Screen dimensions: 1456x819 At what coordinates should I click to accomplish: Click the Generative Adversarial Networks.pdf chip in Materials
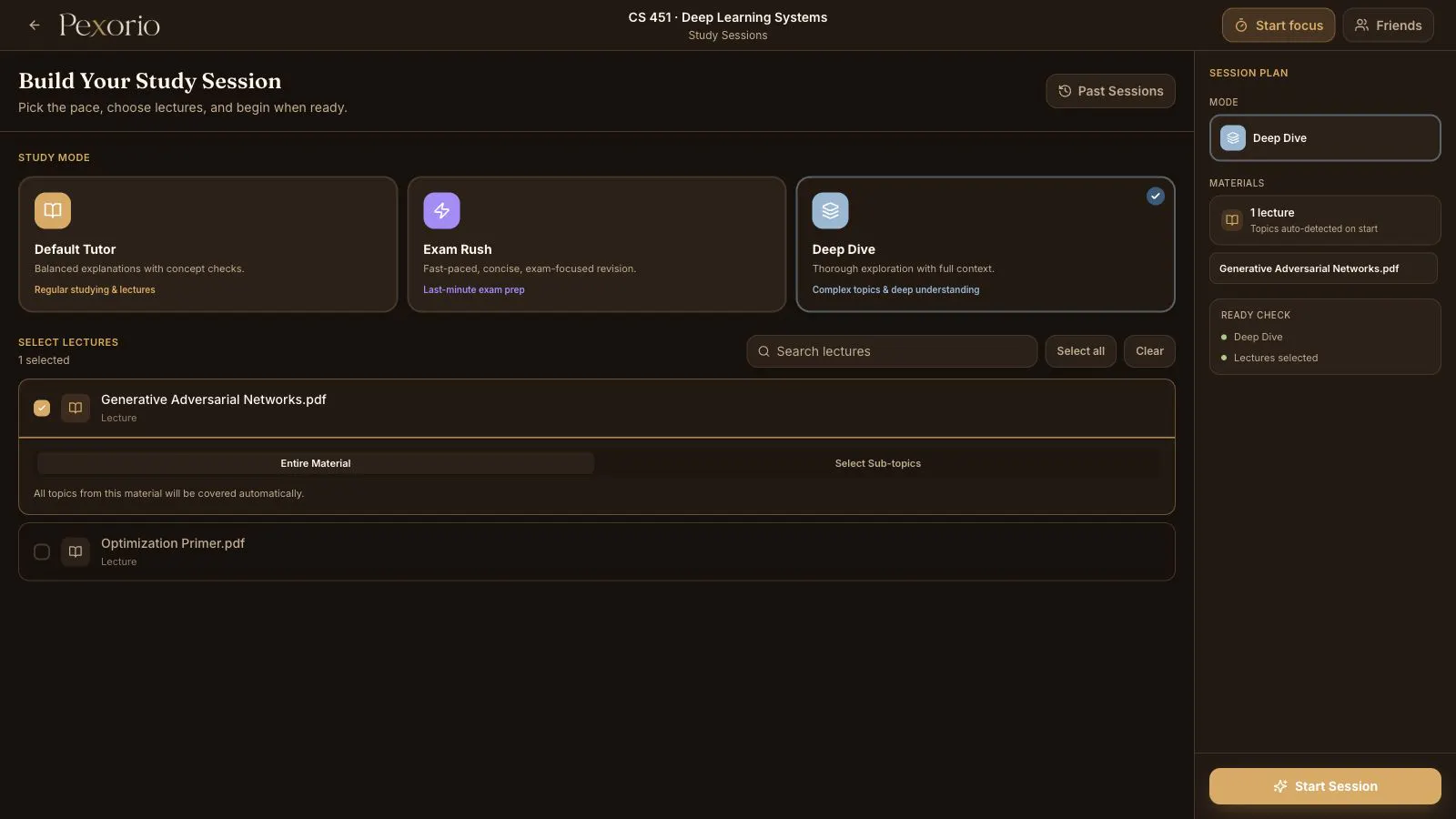click(1323, 268)
